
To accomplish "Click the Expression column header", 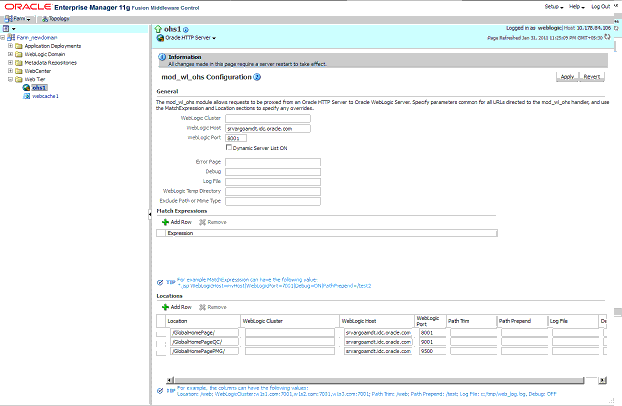I will tap(331, 233).
